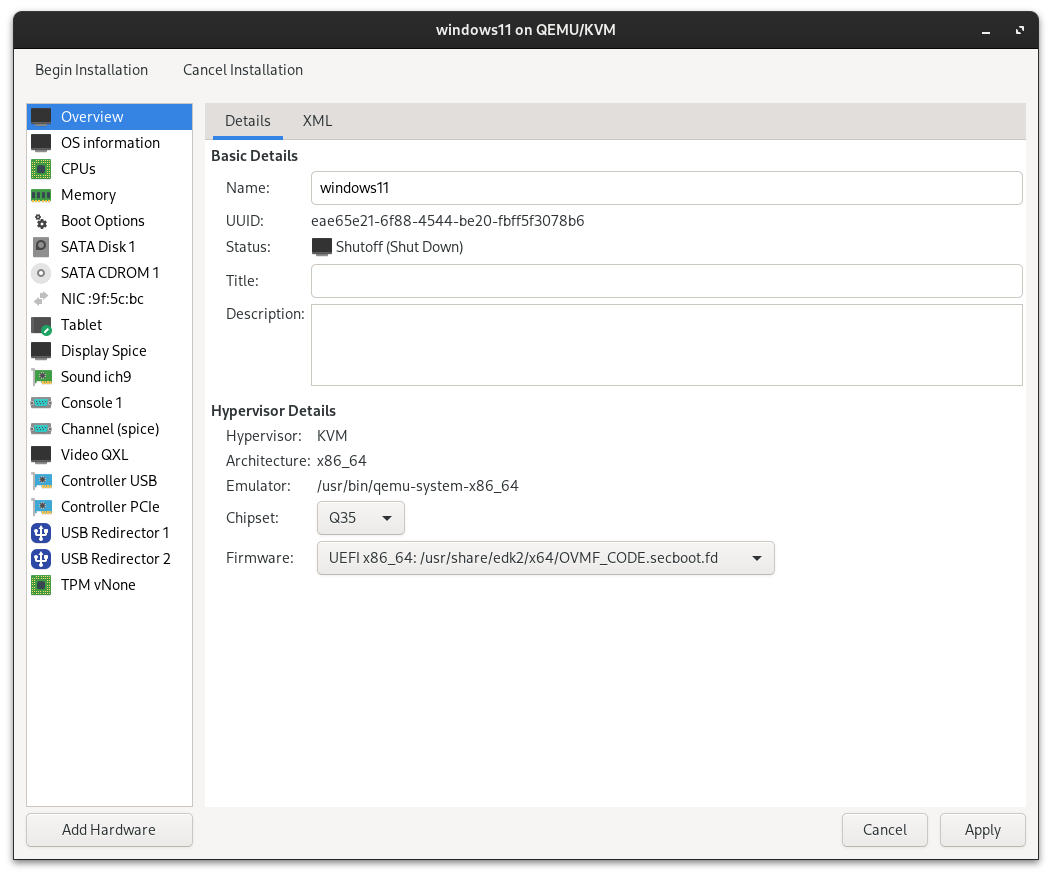Open the Console 1 serial port icon
Image resolution: width=1052 pixels, height=876 pixels.
coord(41,403)
